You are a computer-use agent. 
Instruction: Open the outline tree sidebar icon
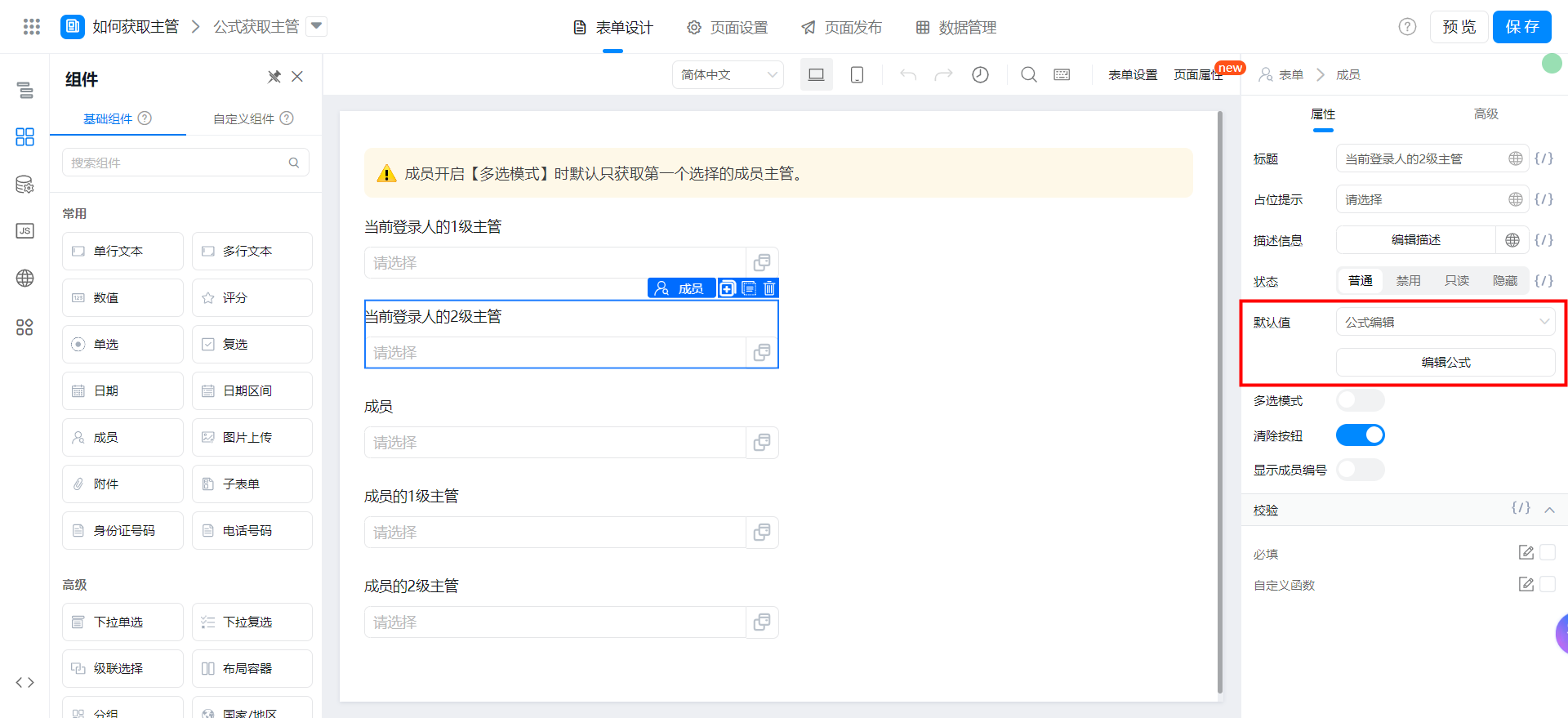[x=25, y=90]
